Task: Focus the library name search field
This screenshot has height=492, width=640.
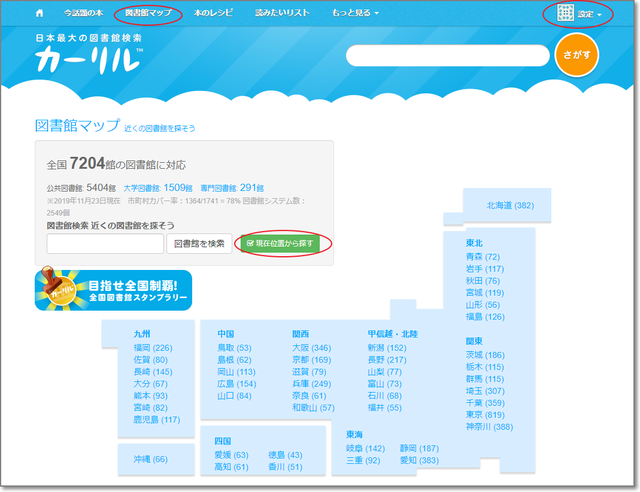Action: pyautogui.click(x=105, y=243)
